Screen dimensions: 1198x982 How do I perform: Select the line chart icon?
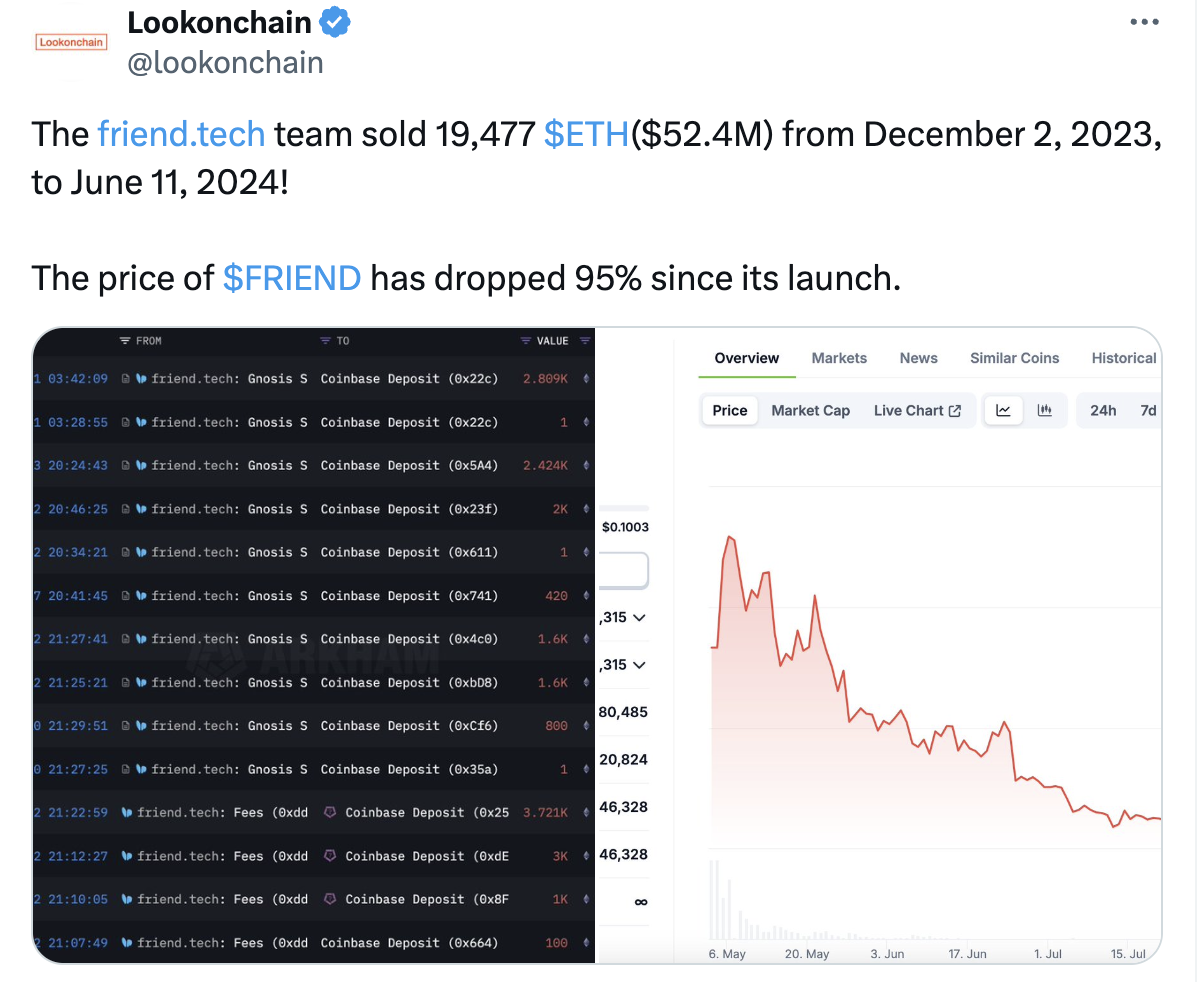(x=1003, y=410)
